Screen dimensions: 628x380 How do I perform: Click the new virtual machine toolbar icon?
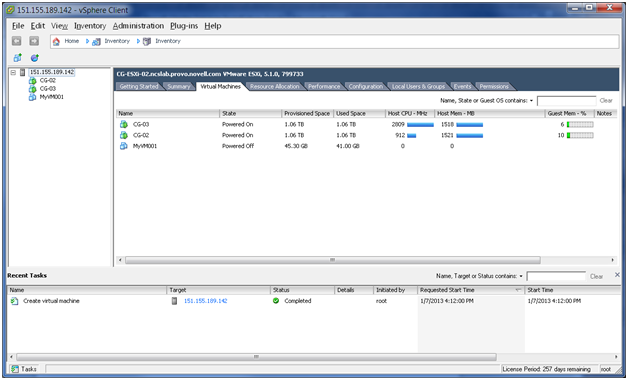pos(18,58)
